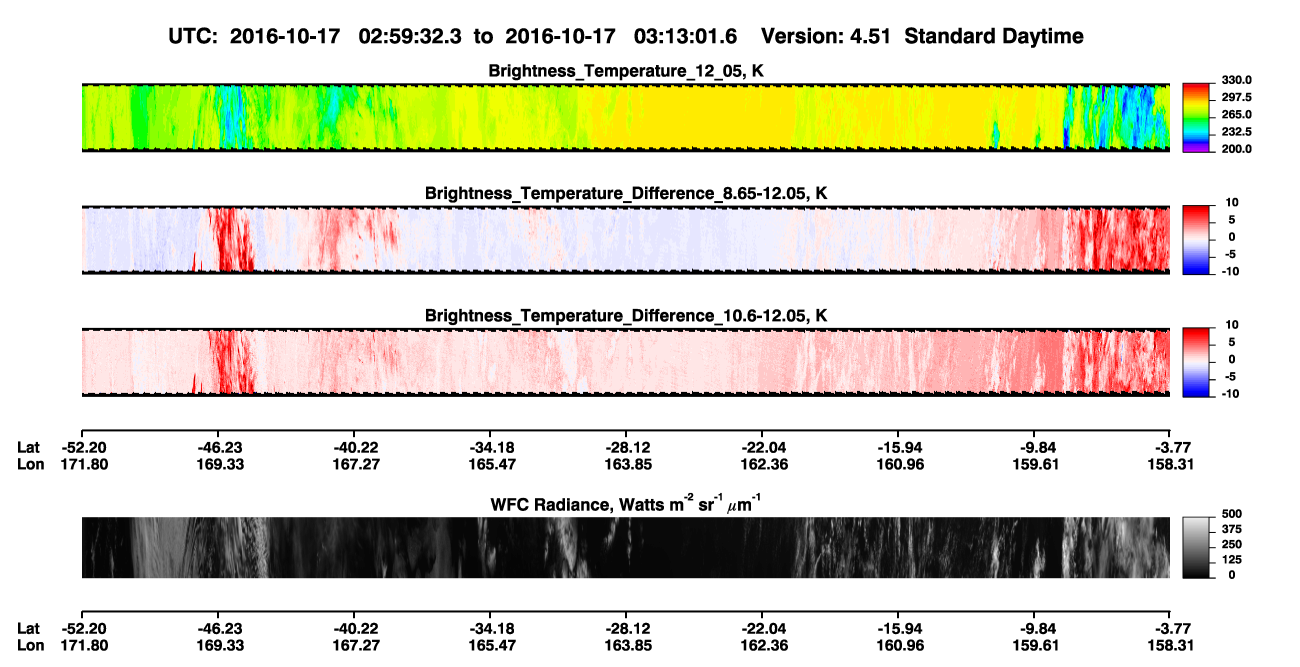Click latitude -9.84 under the 10.6-12.05 panel
The image size is (1300, 667).
[x=1034, y=447]
